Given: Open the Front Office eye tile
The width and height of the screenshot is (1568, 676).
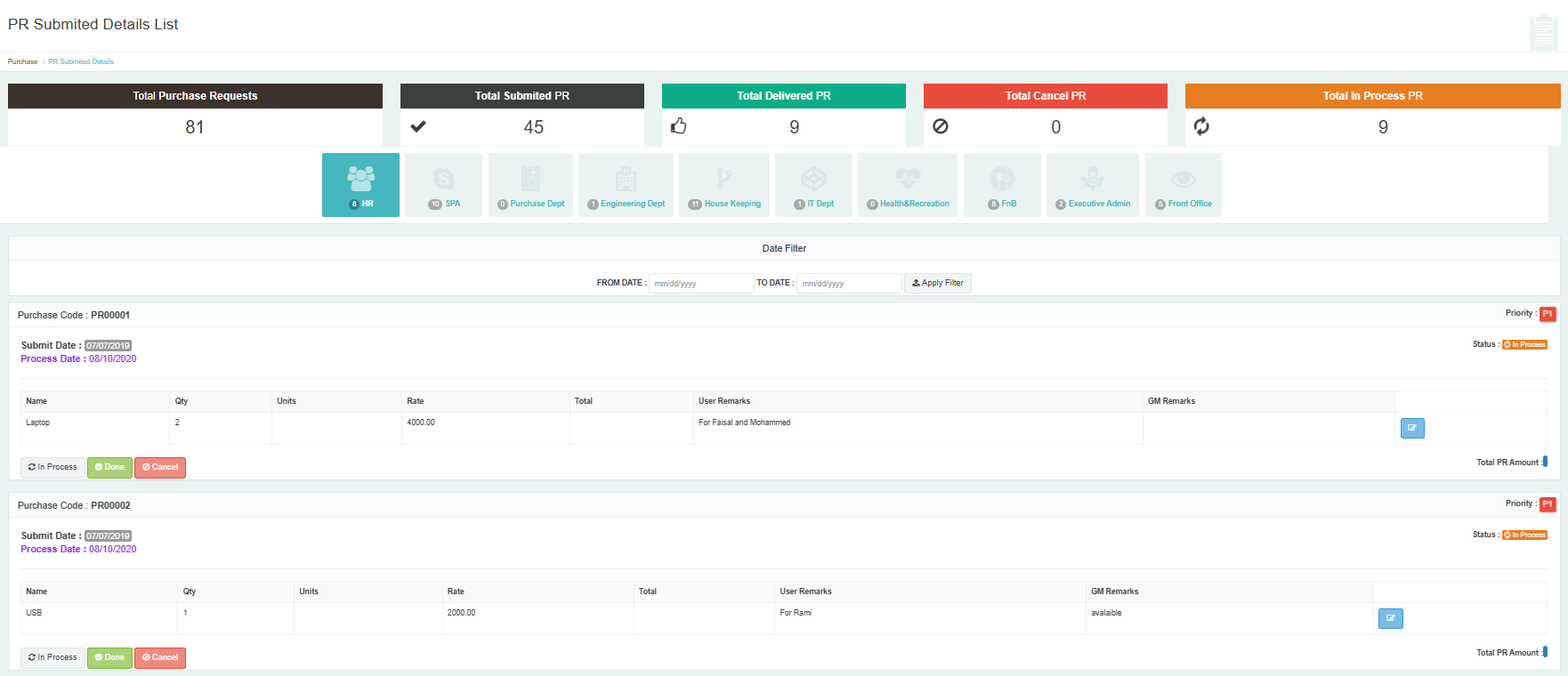Looking at the screenshot, I should point(1183,185).
